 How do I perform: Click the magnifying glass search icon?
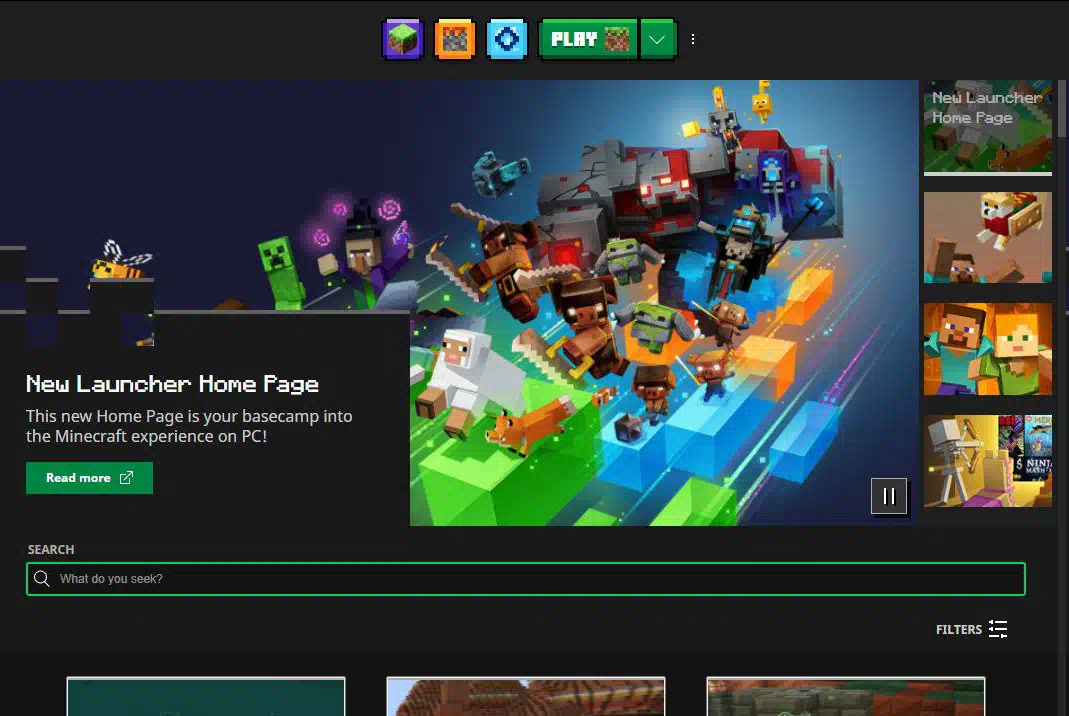pyautogui.click(x=42, y=579)
